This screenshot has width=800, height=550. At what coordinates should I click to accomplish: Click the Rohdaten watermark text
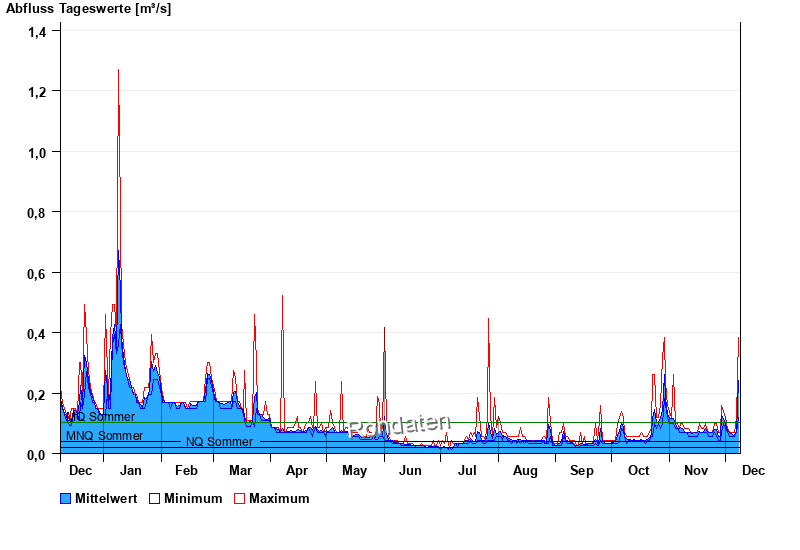tap(399, 426)
